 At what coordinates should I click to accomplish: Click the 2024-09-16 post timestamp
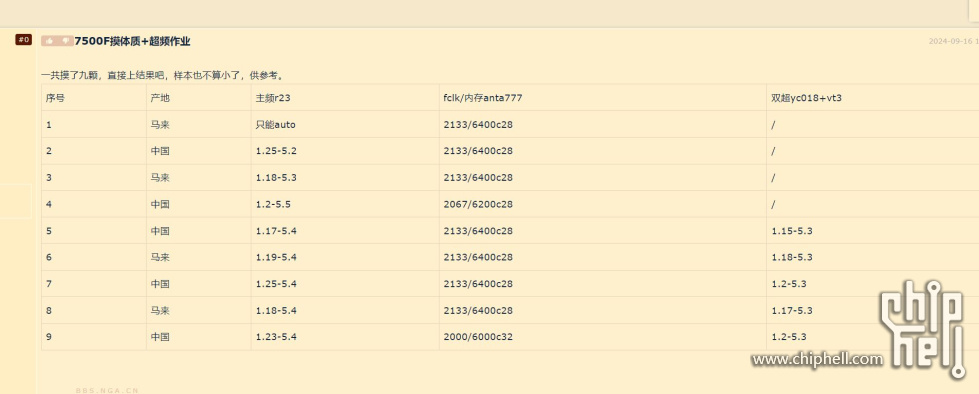coord(953,41)
